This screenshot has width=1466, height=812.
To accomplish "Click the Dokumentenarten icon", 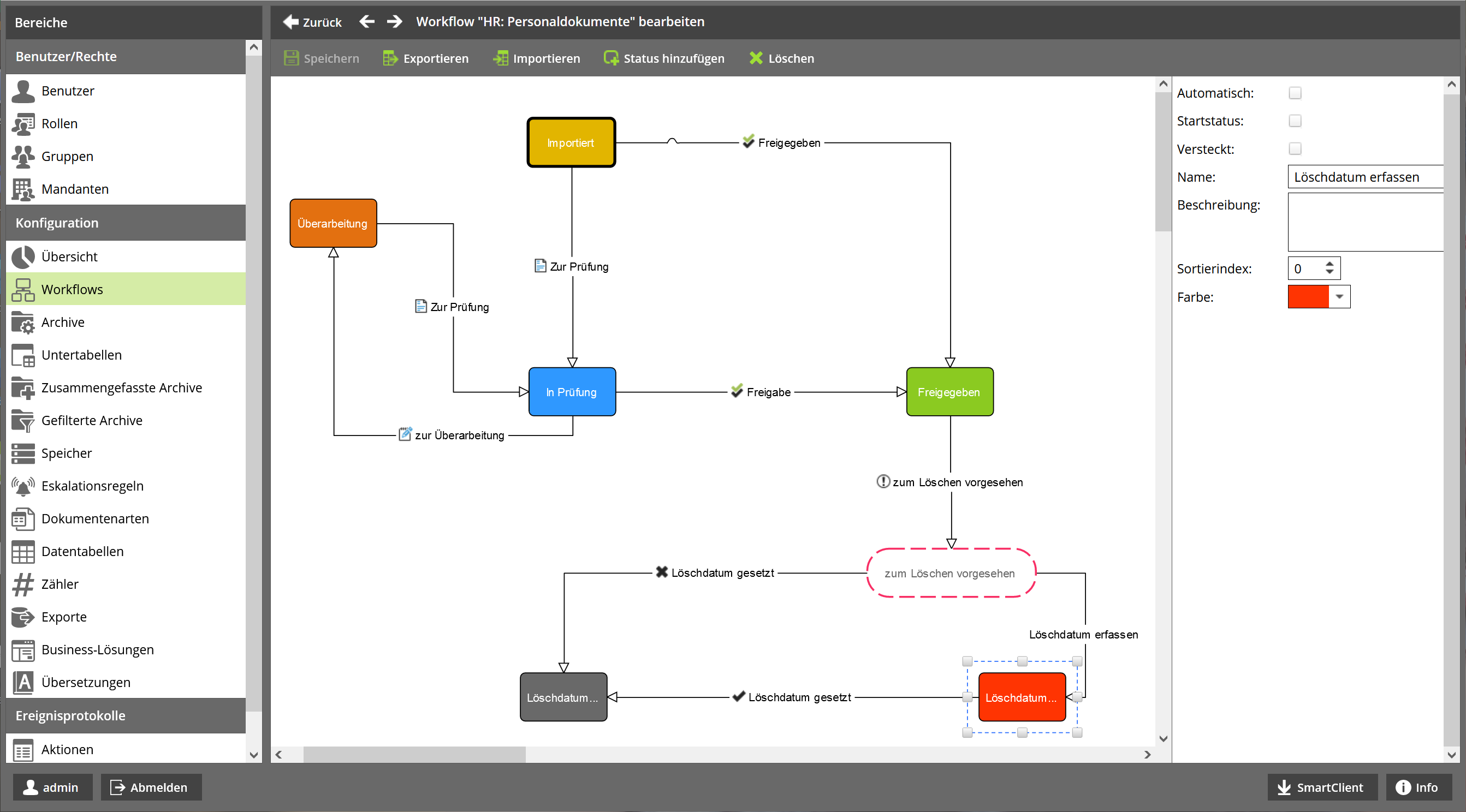I will click(23, 518).
